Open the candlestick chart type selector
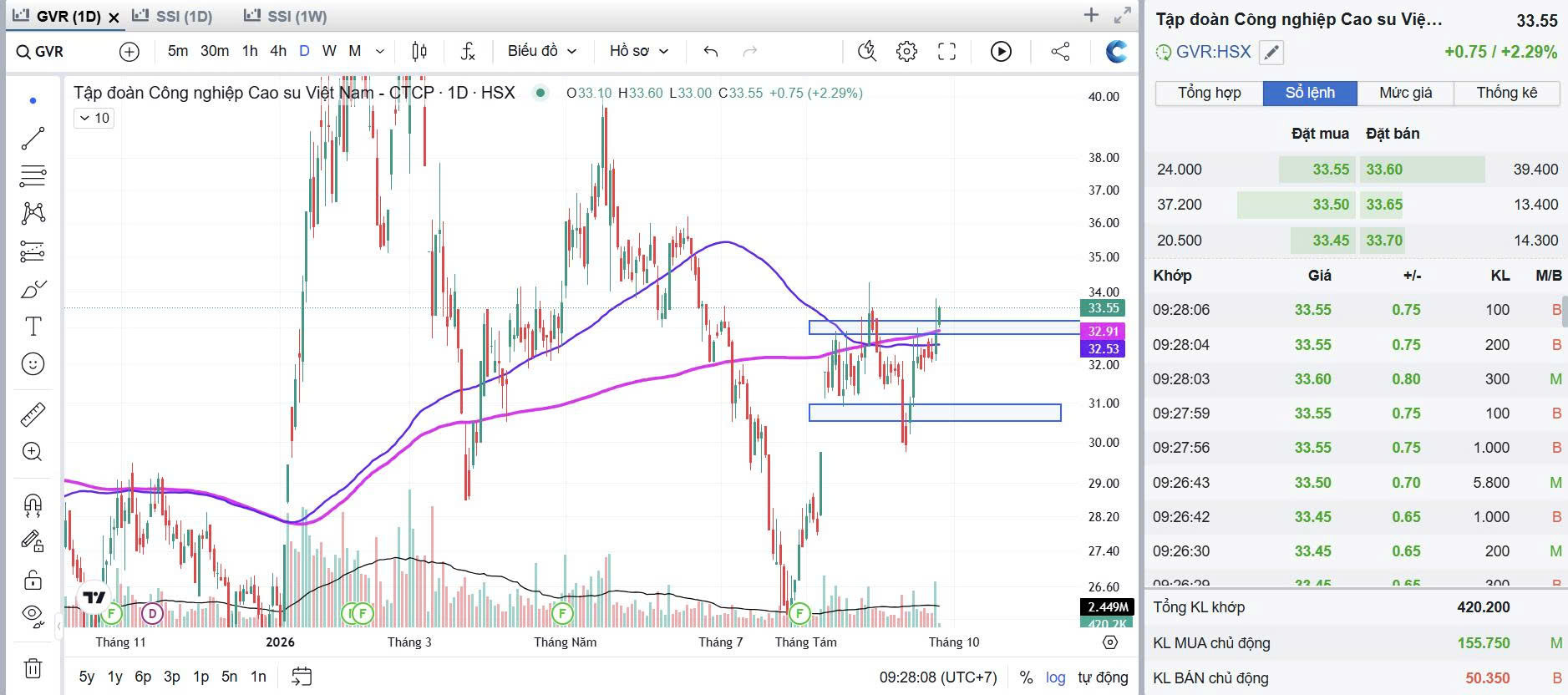This screenshot has width=1568, height=695. (x=419, y=52)
